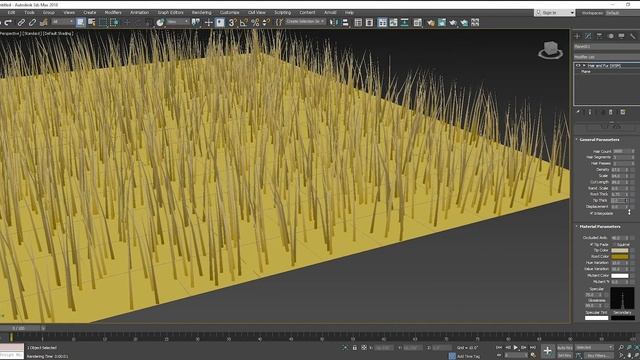Collapse Material Parameters rollout

pyautogui.click(x=600, y=227)
